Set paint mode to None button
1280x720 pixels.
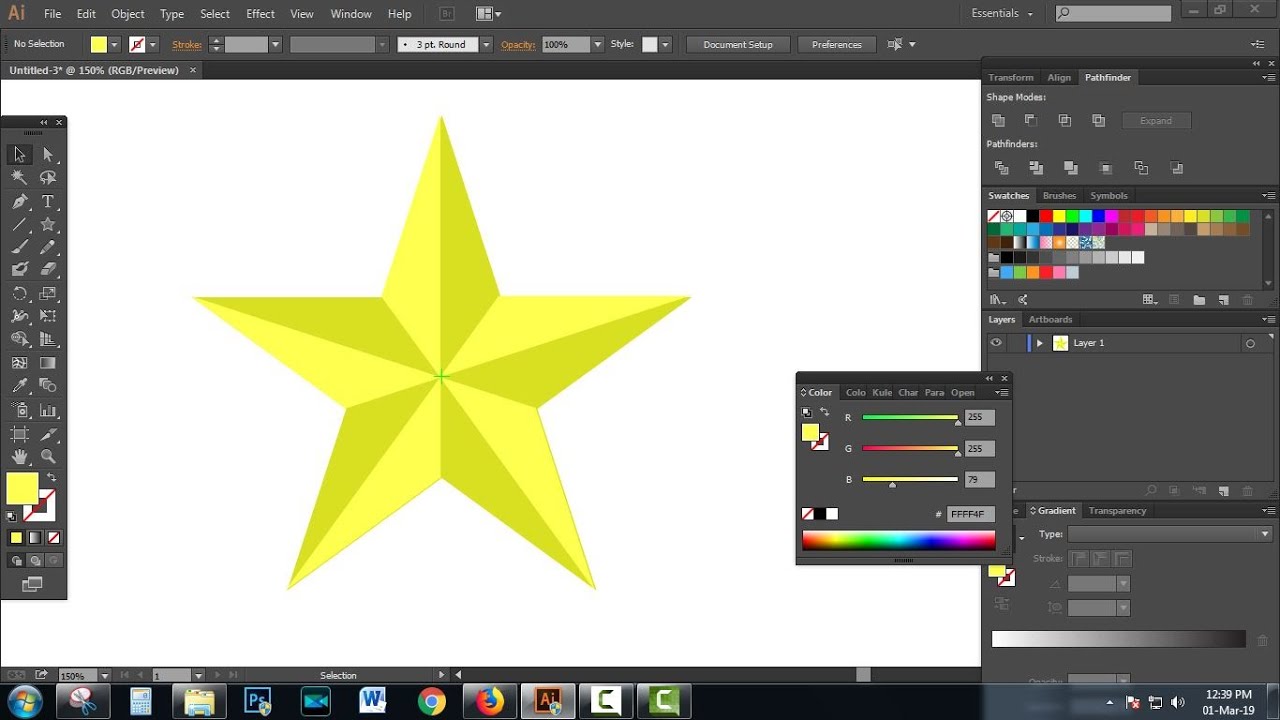tap(54, 538)
